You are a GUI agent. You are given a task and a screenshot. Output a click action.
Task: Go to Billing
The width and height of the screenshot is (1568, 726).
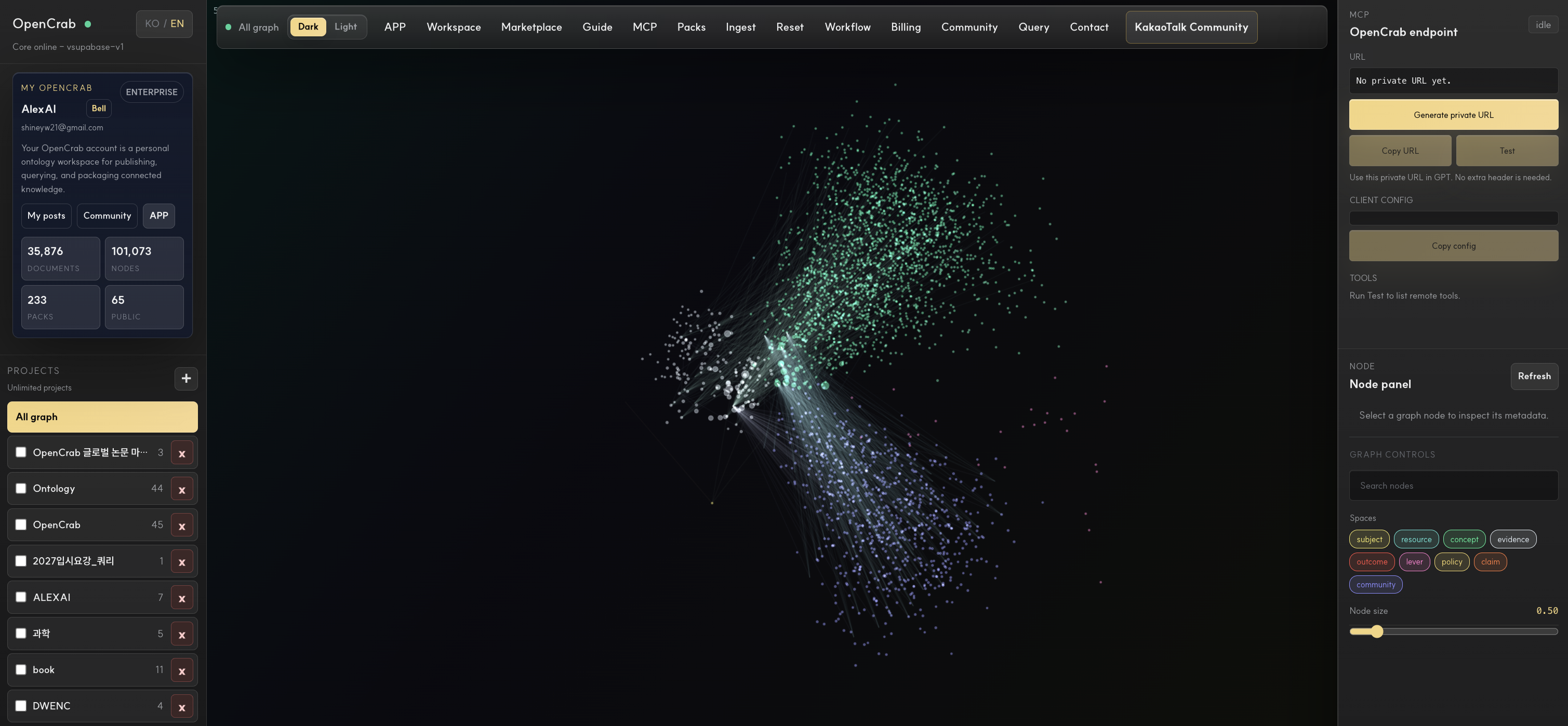click(x=906, y=27)
